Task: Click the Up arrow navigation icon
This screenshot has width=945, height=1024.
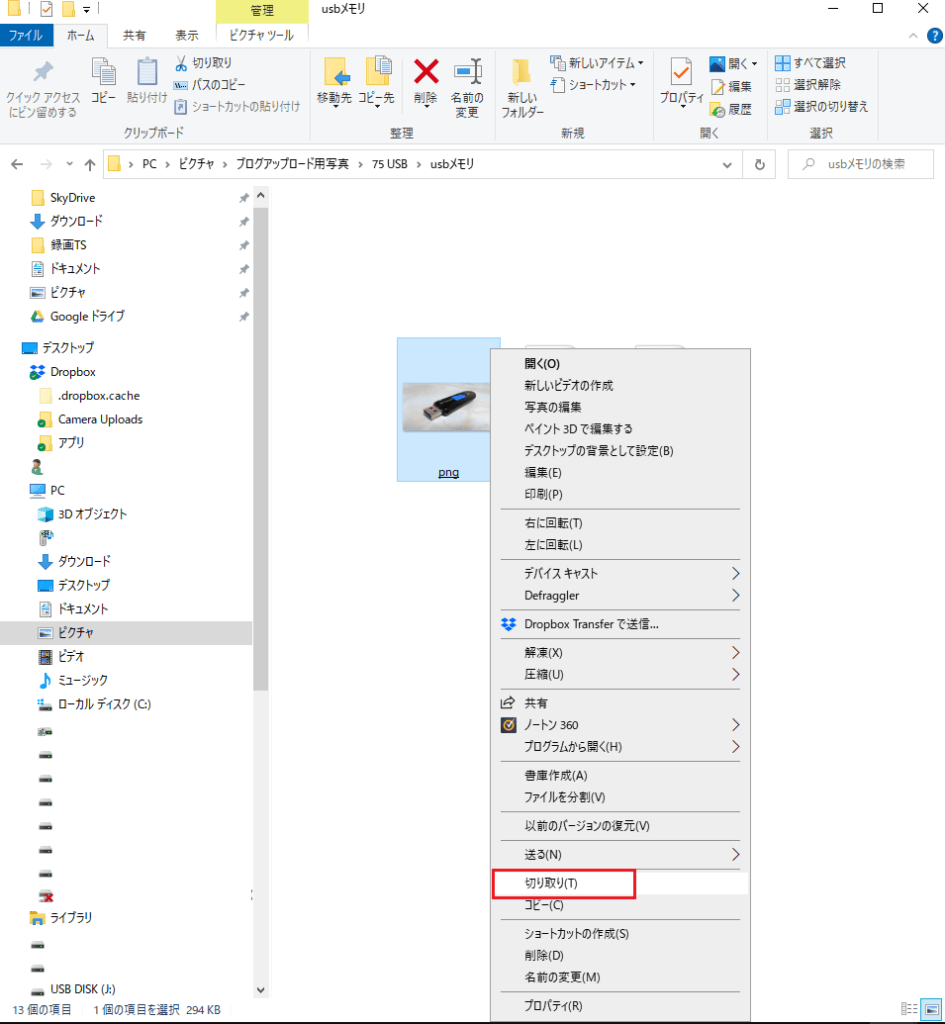Action: click(x=90, y=165)
